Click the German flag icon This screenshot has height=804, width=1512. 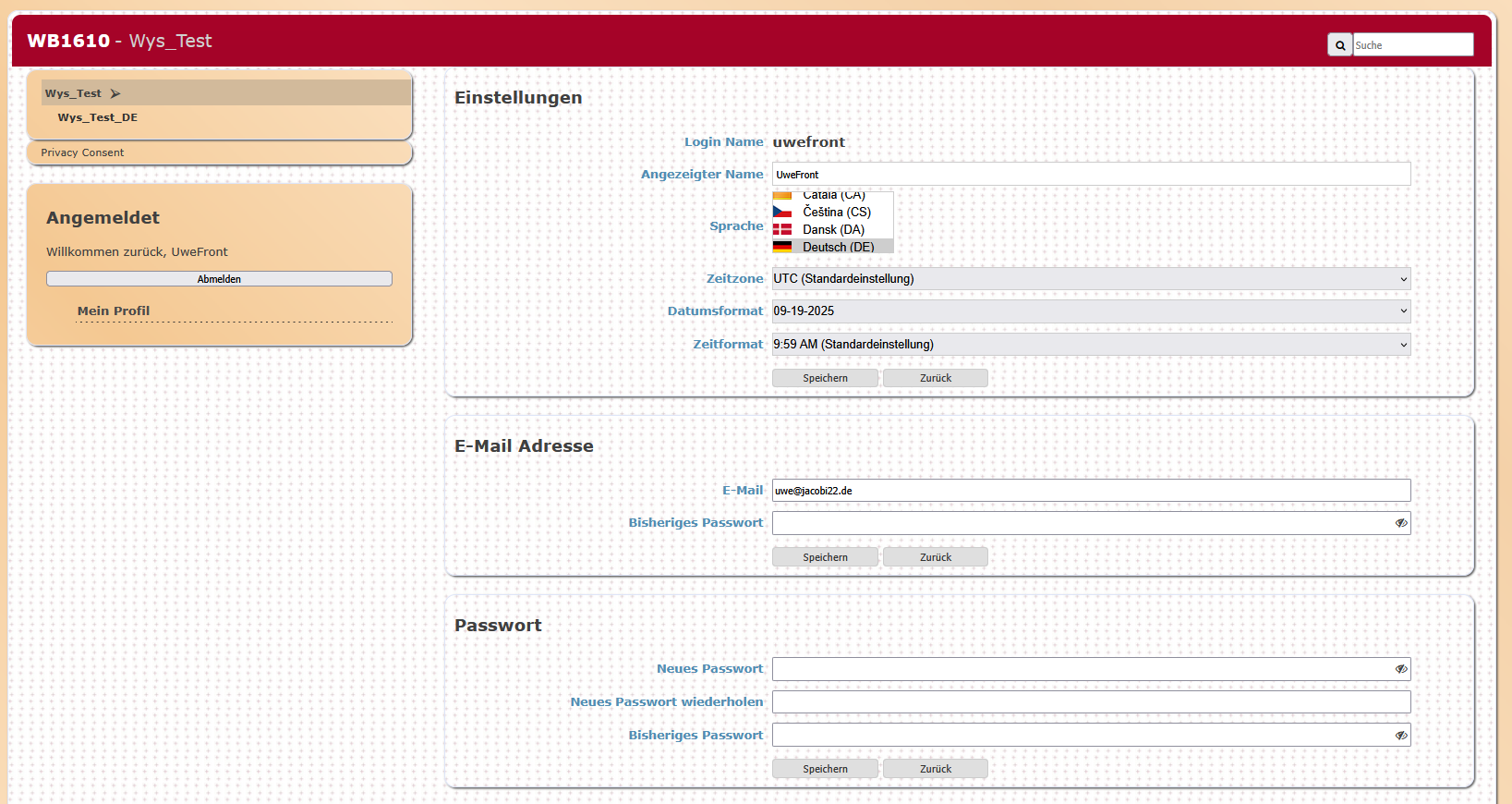coord(782,247)
